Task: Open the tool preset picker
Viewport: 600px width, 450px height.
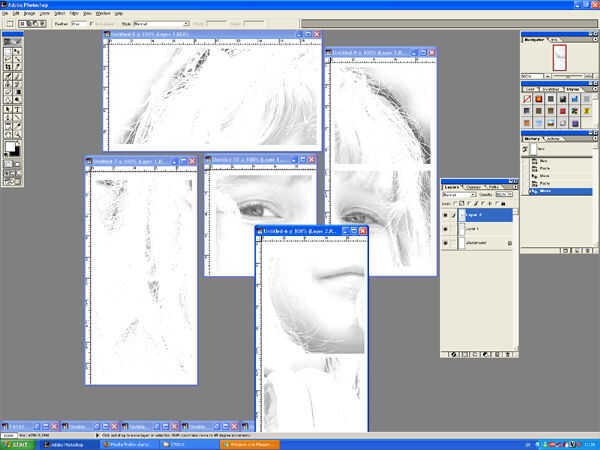Action: pos(10,24)
